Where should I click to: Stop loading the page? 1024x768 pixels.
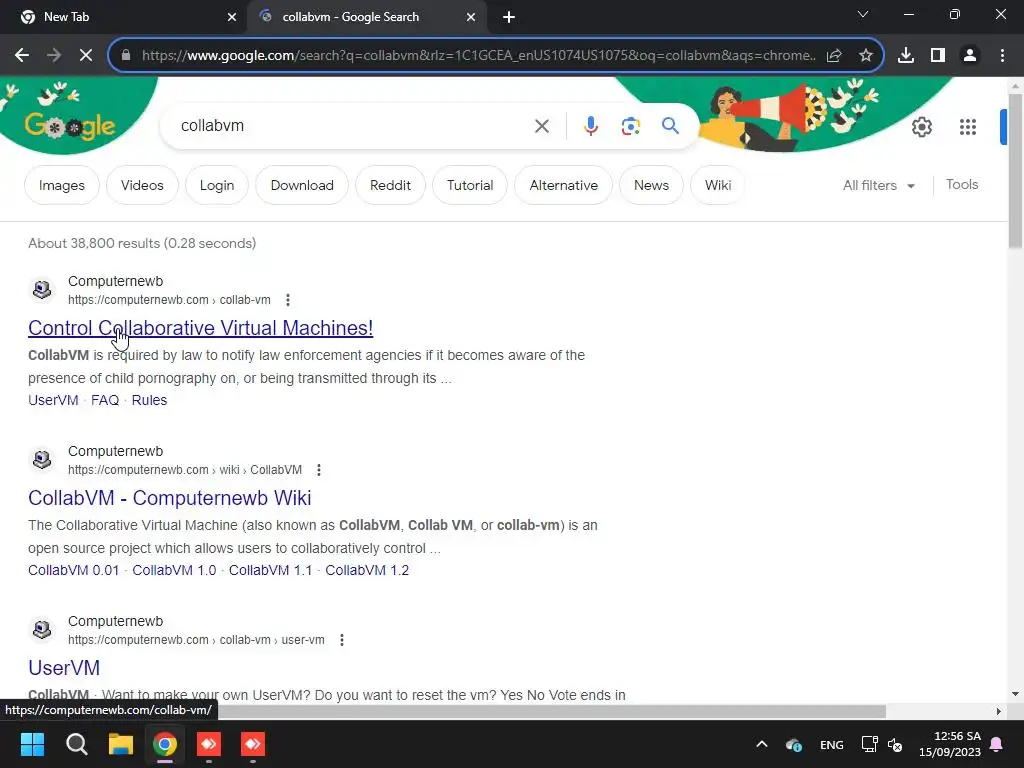tap(86, 56)
